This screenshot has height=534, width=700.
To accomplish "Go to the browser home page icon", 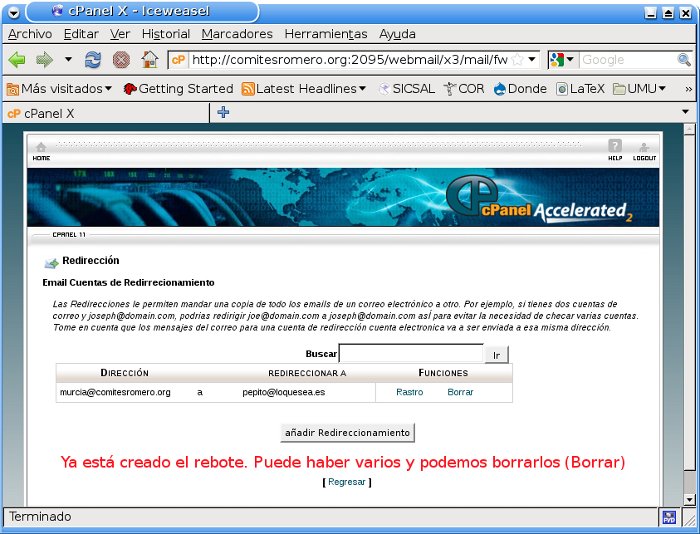I will click(149, 60).
